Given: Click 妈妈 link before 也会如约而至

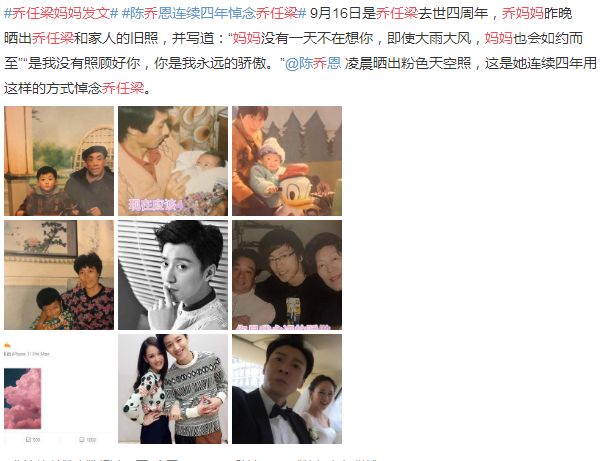Looking at the screenshot, I should 499,38.
